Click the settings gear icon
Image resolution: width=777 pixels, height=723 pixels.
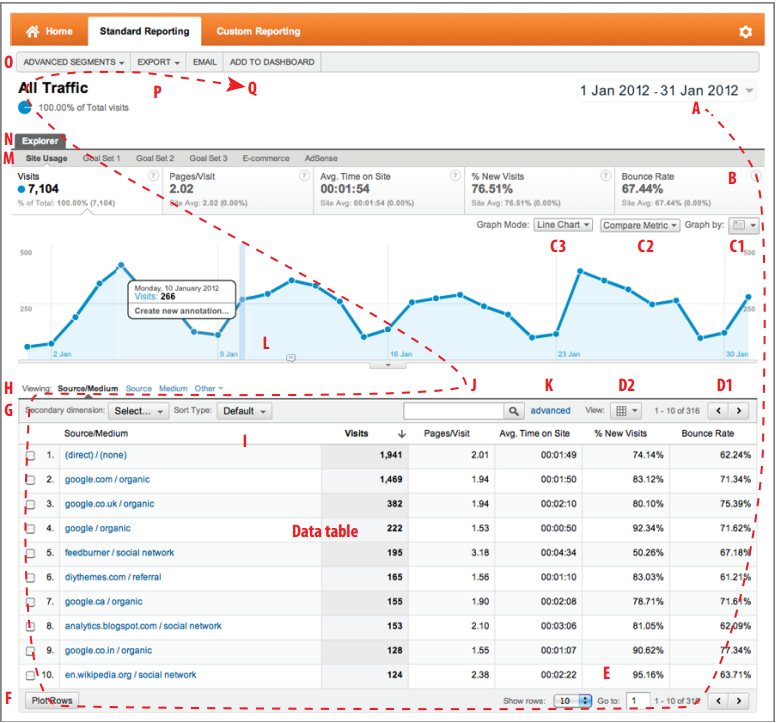click(x=745, y=32)
